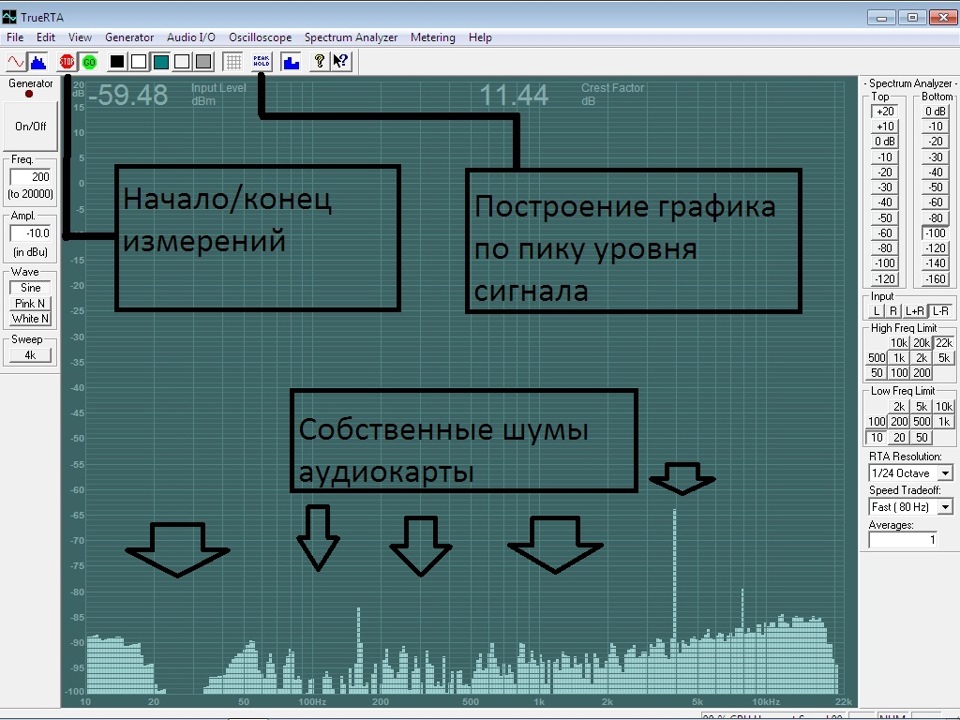Open the Speed Tradeoff dropdown
This screenshot has width=960, height=720.
[945, 507]
